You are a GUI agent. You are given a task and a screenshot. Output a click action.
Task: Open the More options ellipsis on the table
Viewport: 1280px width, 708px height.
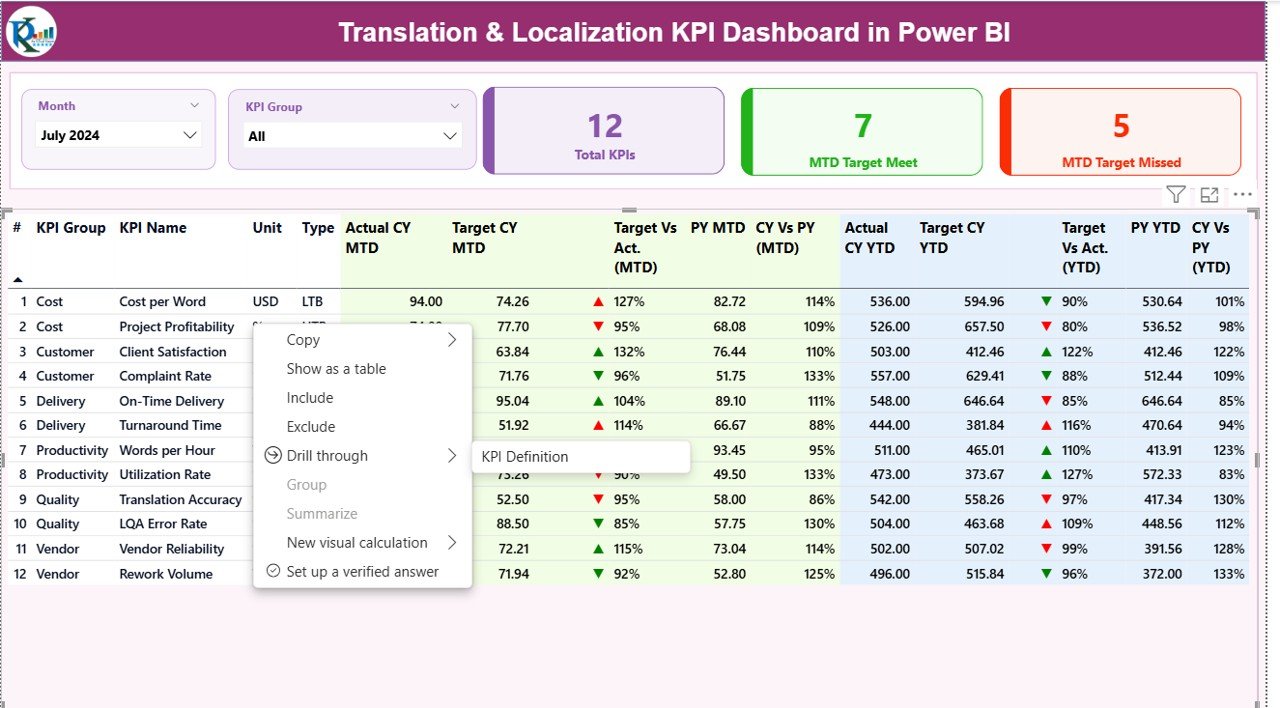point(1242,195)
